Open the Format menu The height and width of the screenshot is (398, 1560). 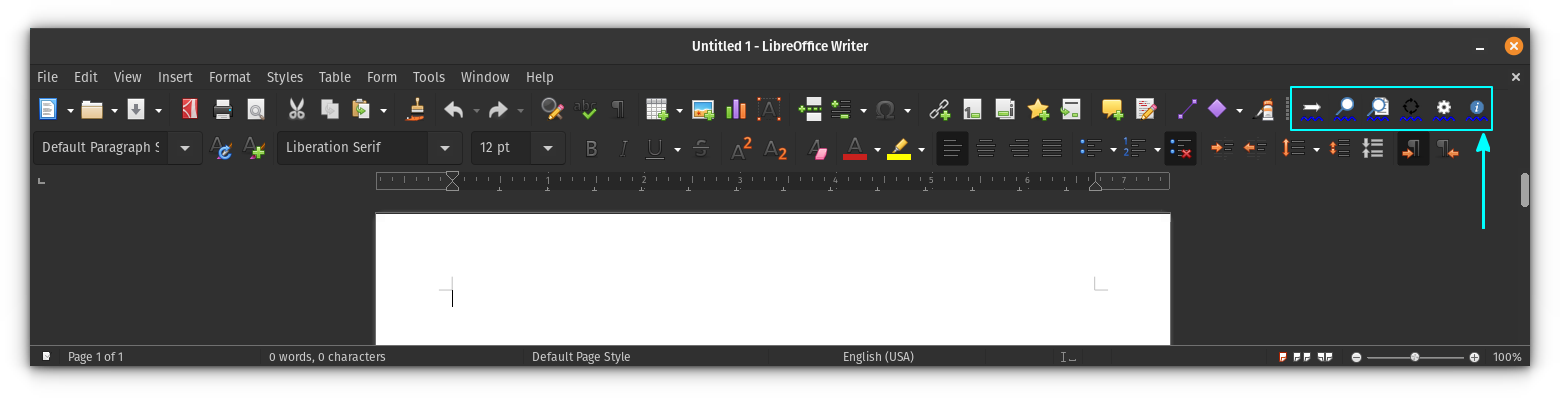(x=230, y=77)
